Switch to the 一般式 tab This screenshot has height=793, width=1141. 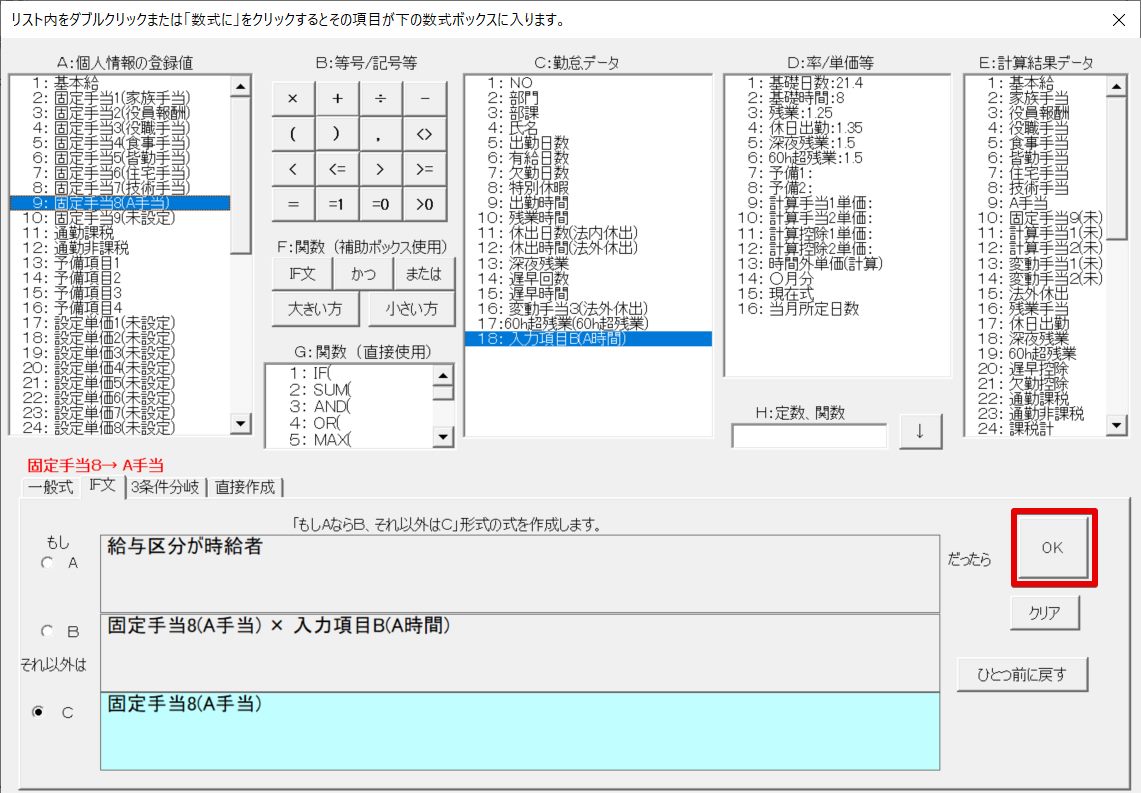pyautogui.click(x=50, y=488)
